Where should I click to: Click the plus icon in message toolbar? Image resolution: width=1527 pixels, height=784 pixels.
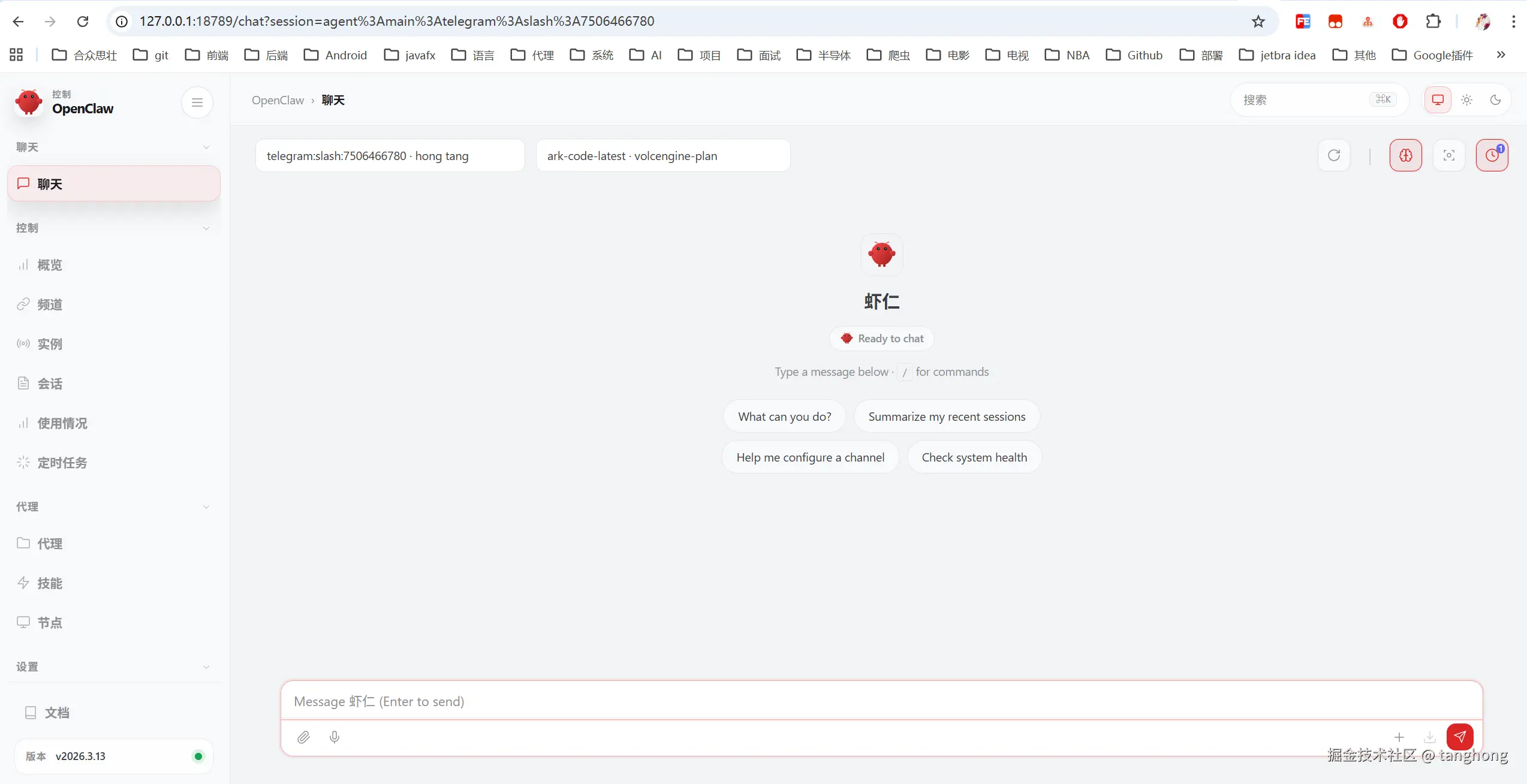click(1399, 737)
